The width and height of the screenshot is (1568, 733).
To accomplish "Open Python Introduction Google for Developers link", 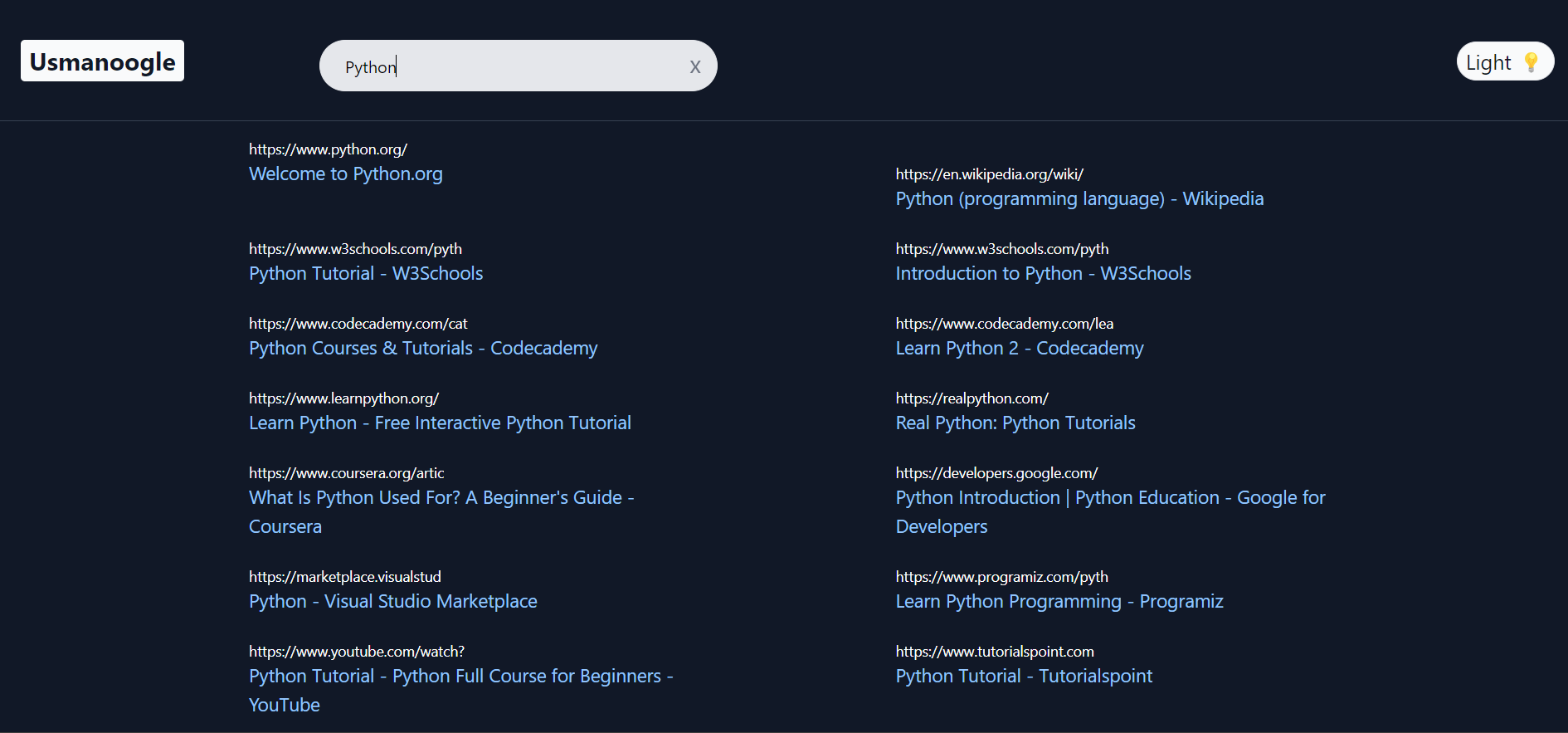I will click(1111, 511).
